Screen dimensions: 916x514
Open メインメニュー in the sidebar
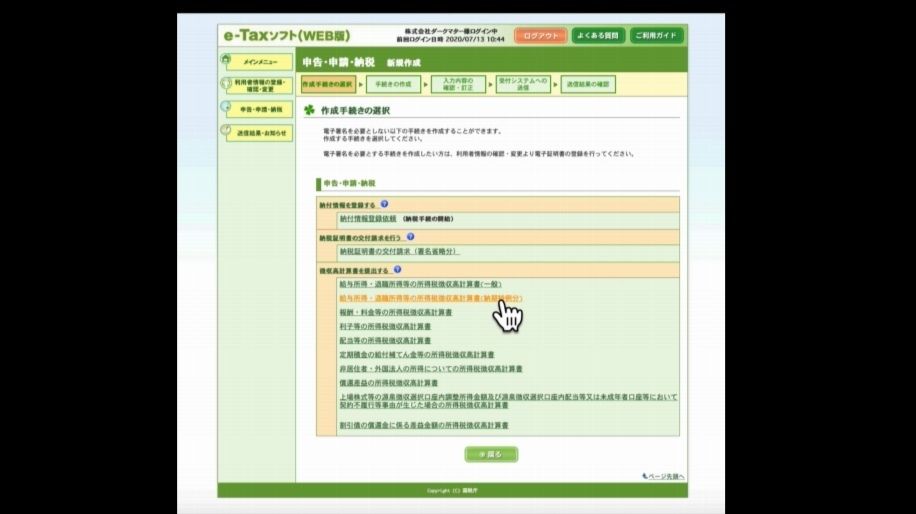(x=259, y=62)
